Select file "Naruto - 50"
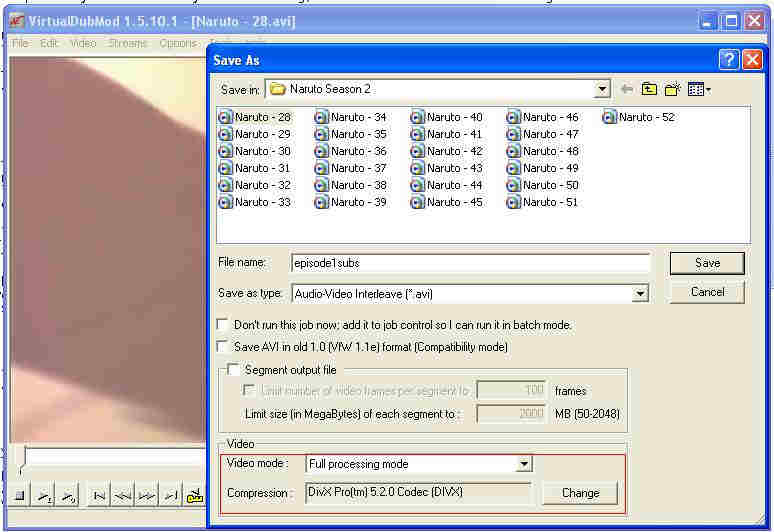The image size is (774, 532). coord(542,185)
